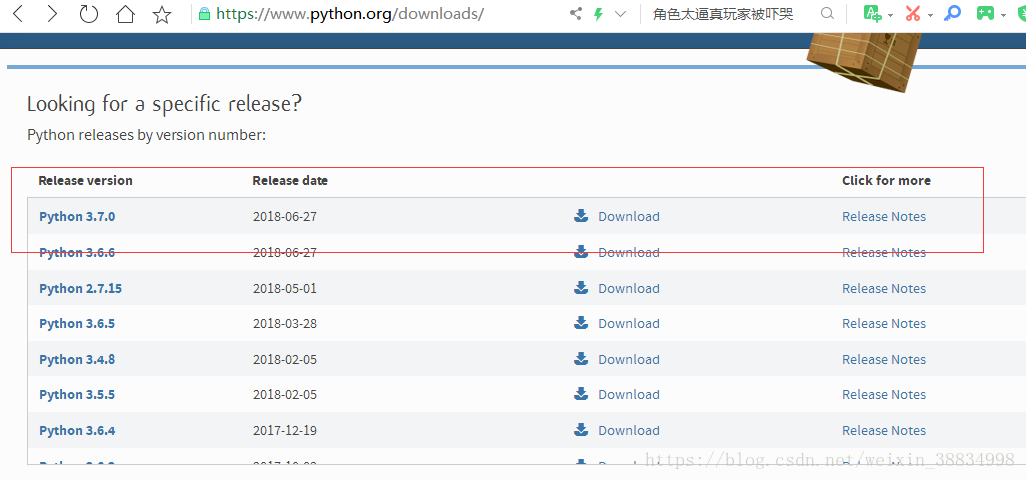Expand the address bar chevron dropdown

[x=620, y=14]
